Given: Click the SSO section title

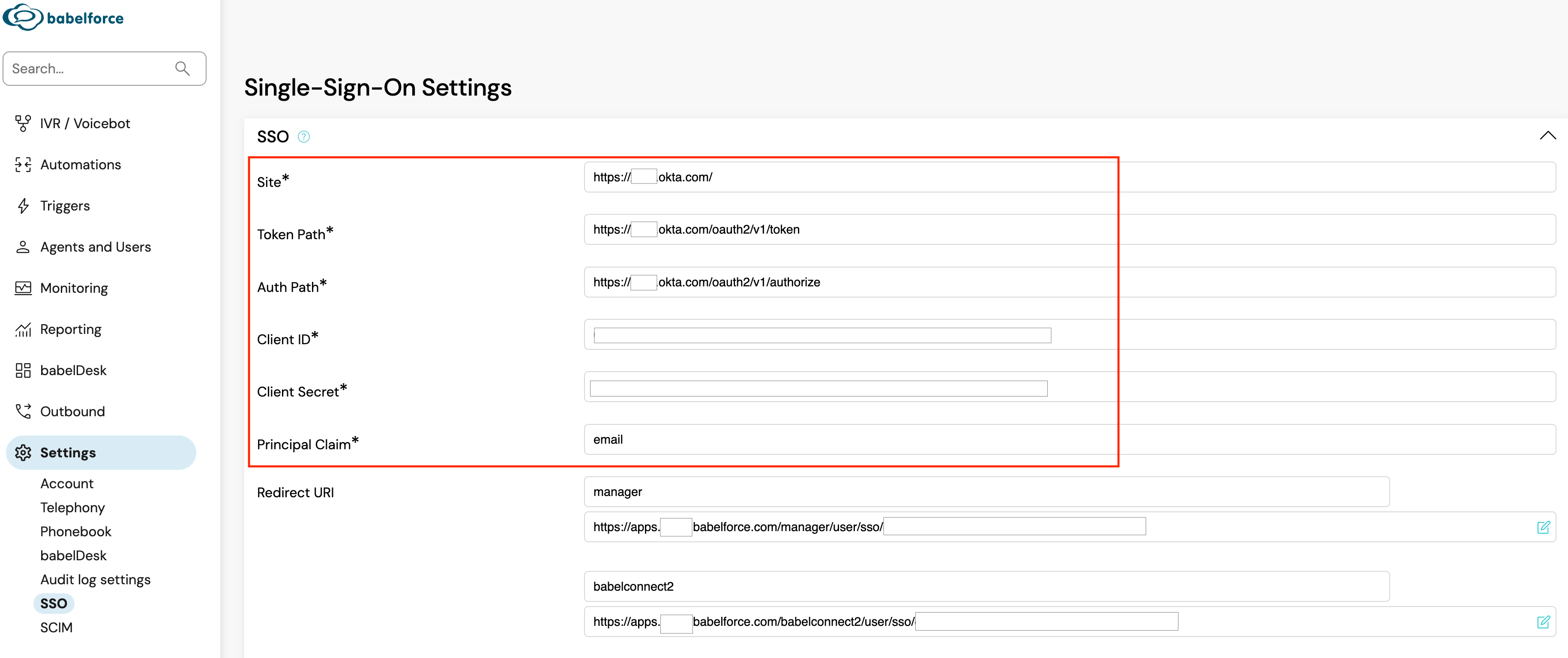Looking at the screenshot, I should [x=273, y=137].
